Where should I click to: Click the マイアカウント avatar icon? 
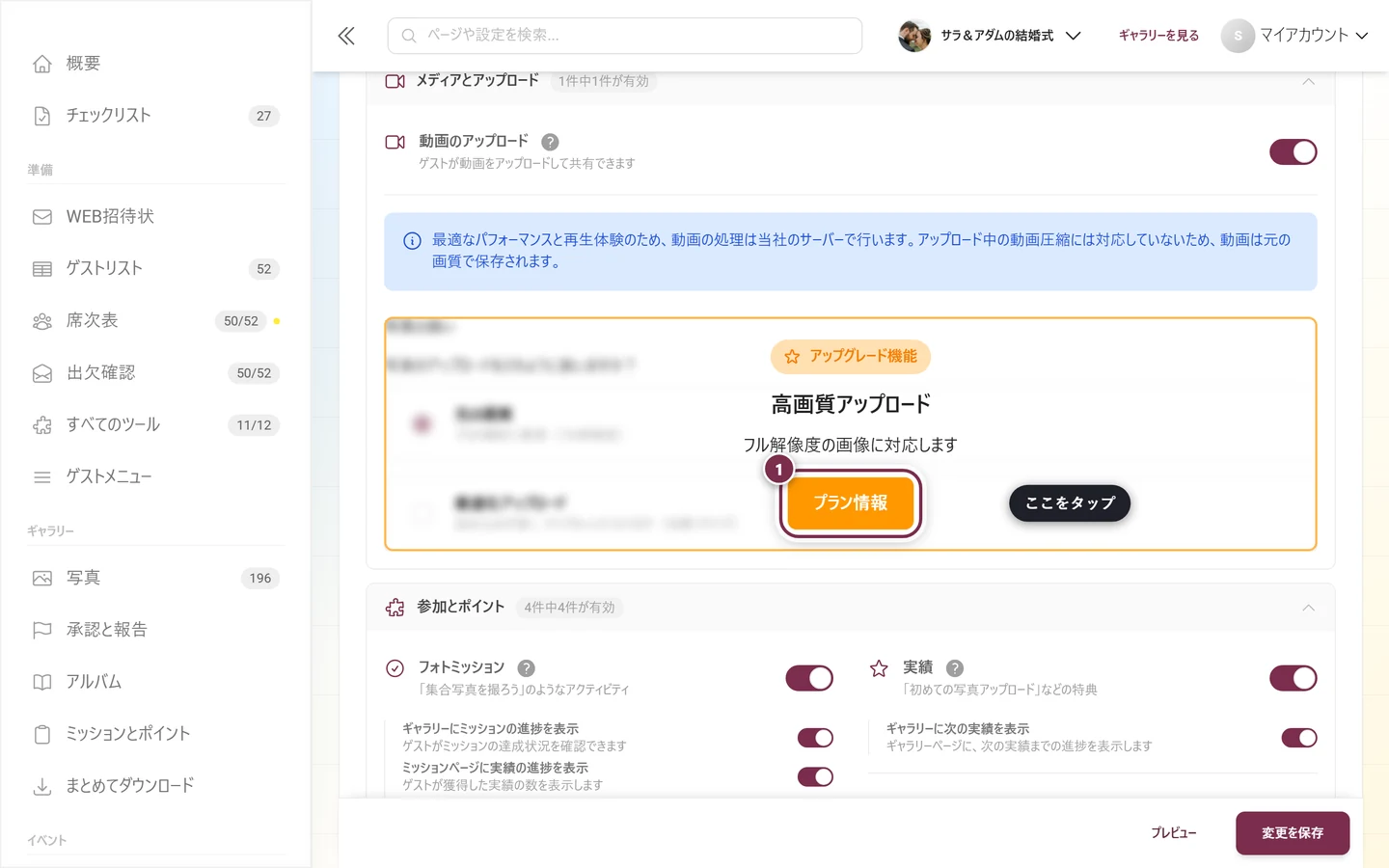[x=1238, y=36]
